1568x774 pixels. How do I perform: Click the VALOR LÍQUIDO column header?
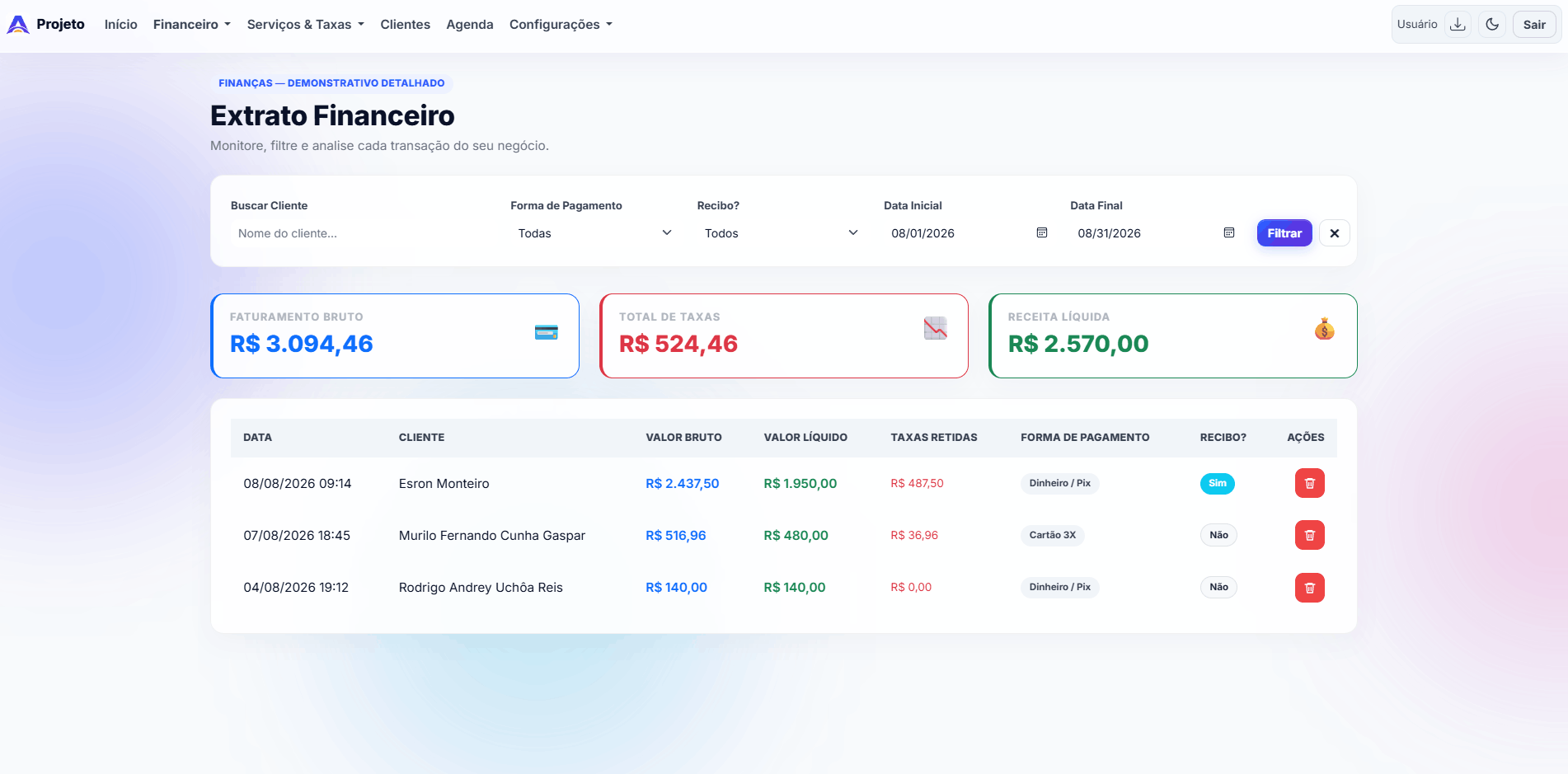tap(805, 438)
